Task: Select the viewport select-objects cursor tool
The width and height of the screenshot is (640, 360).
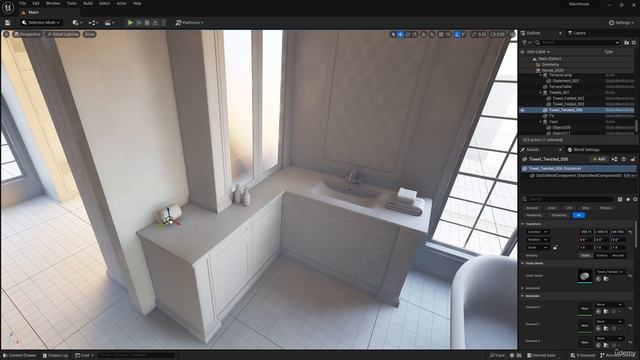Action: tap(393, 35)
